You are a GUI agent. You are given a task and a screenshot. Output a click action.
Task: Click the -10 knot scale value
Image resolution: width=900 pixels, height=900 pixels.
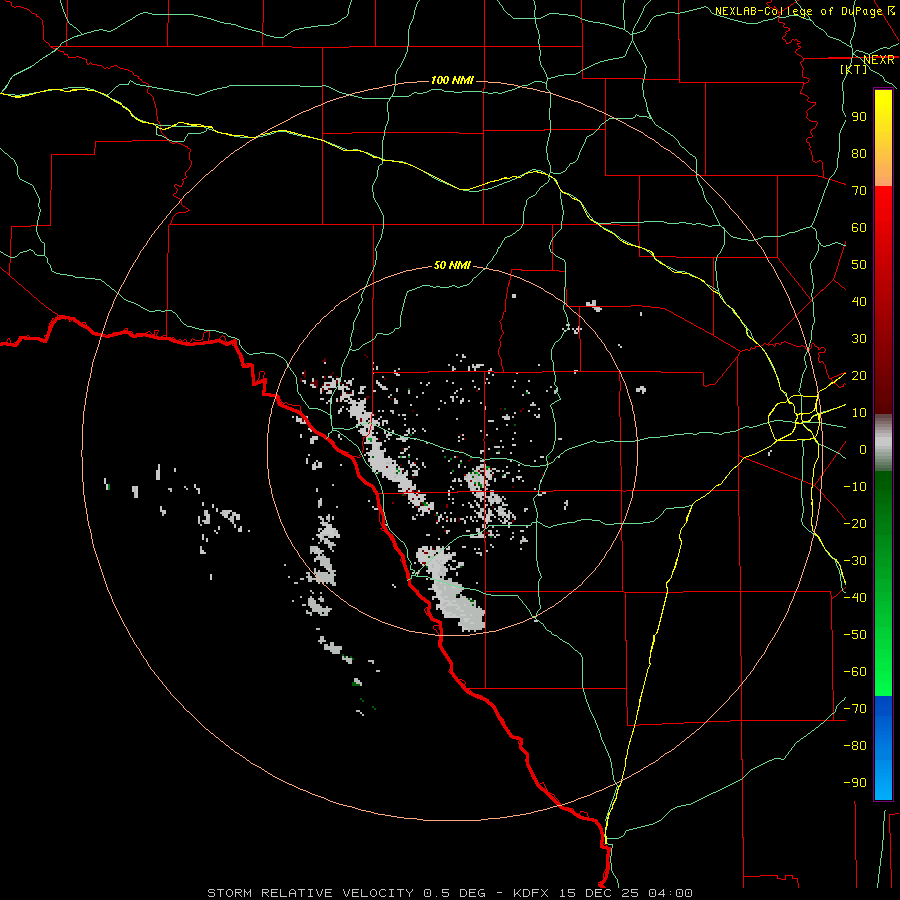[855, 487]
